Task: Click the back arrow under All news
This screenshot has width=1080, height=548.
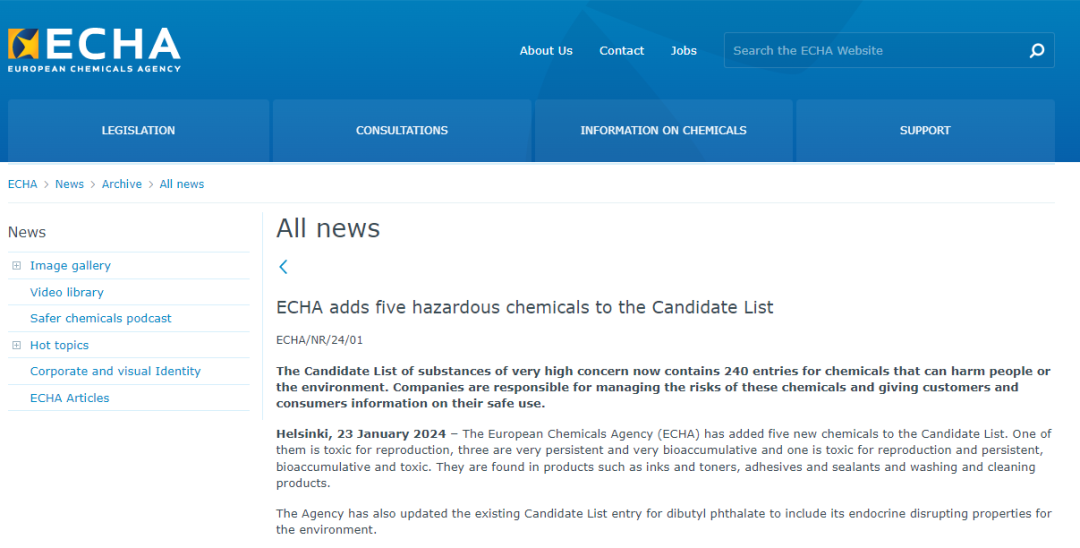Action: click(x=283, y=267)
